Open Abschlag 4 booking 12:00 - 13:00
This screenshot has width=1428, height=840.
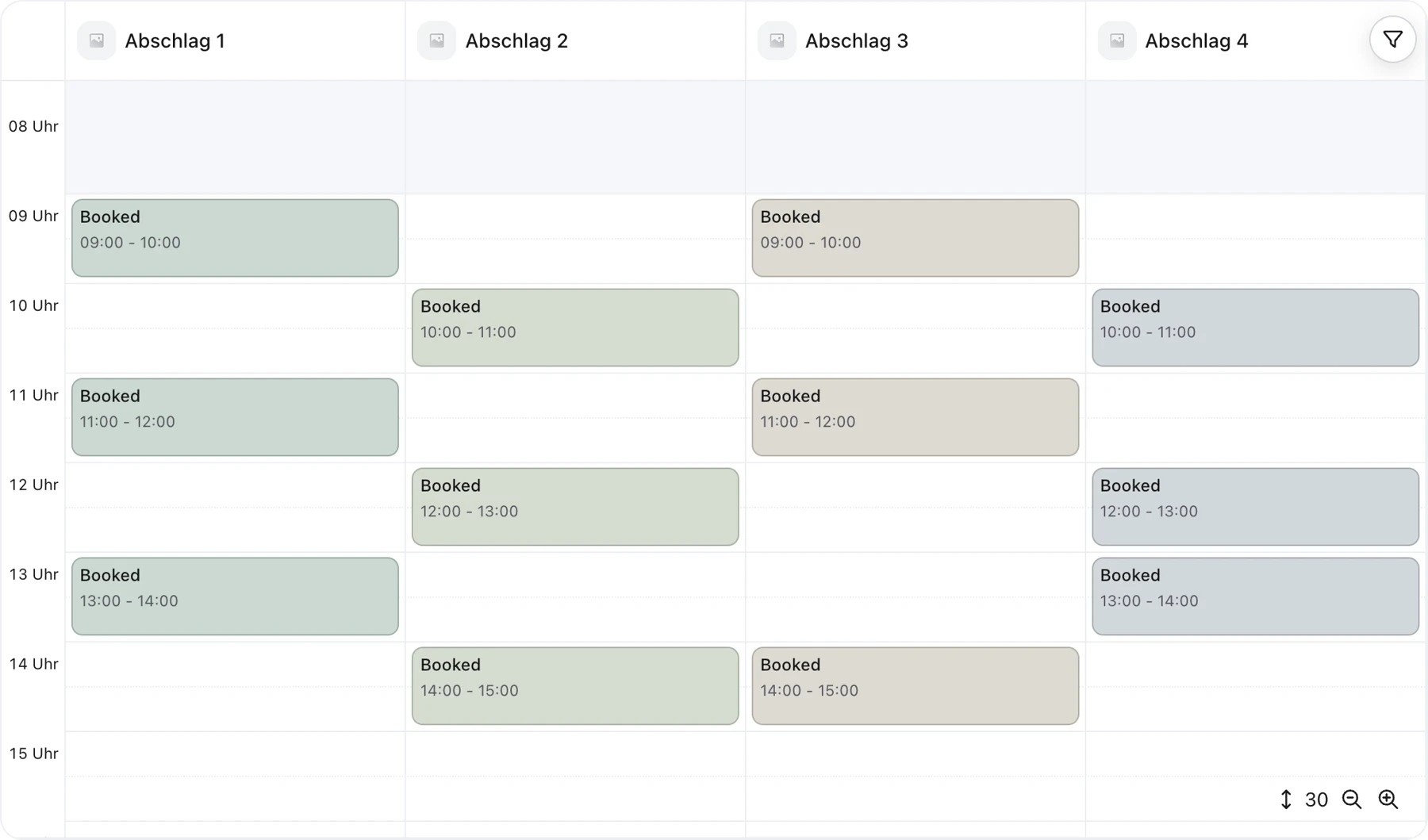click(1256, 507)
